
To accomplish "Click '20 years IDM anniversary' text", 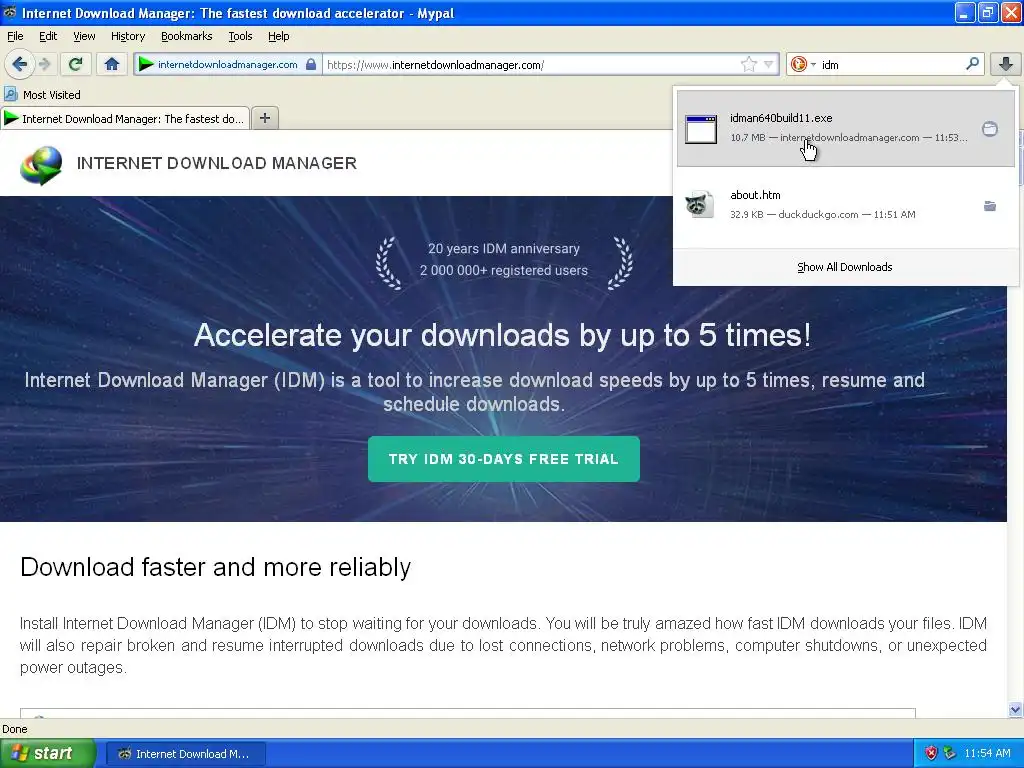I will pyautogui.click(x=504, y=248).
